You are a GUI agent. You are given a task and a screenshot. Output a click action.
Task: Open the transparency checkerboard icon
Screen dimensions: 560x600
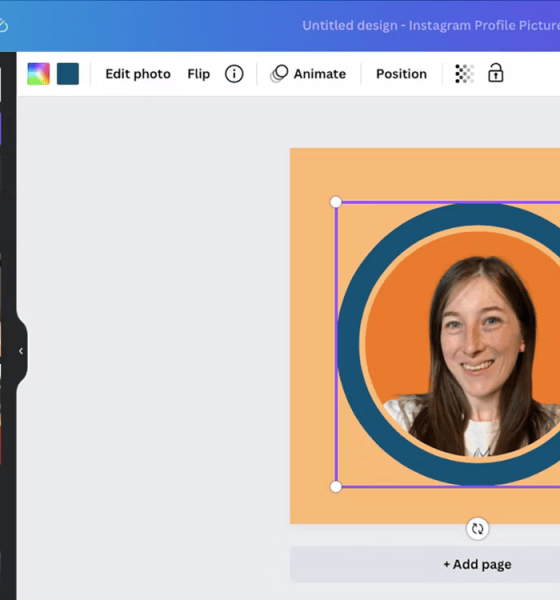point(464,73)
